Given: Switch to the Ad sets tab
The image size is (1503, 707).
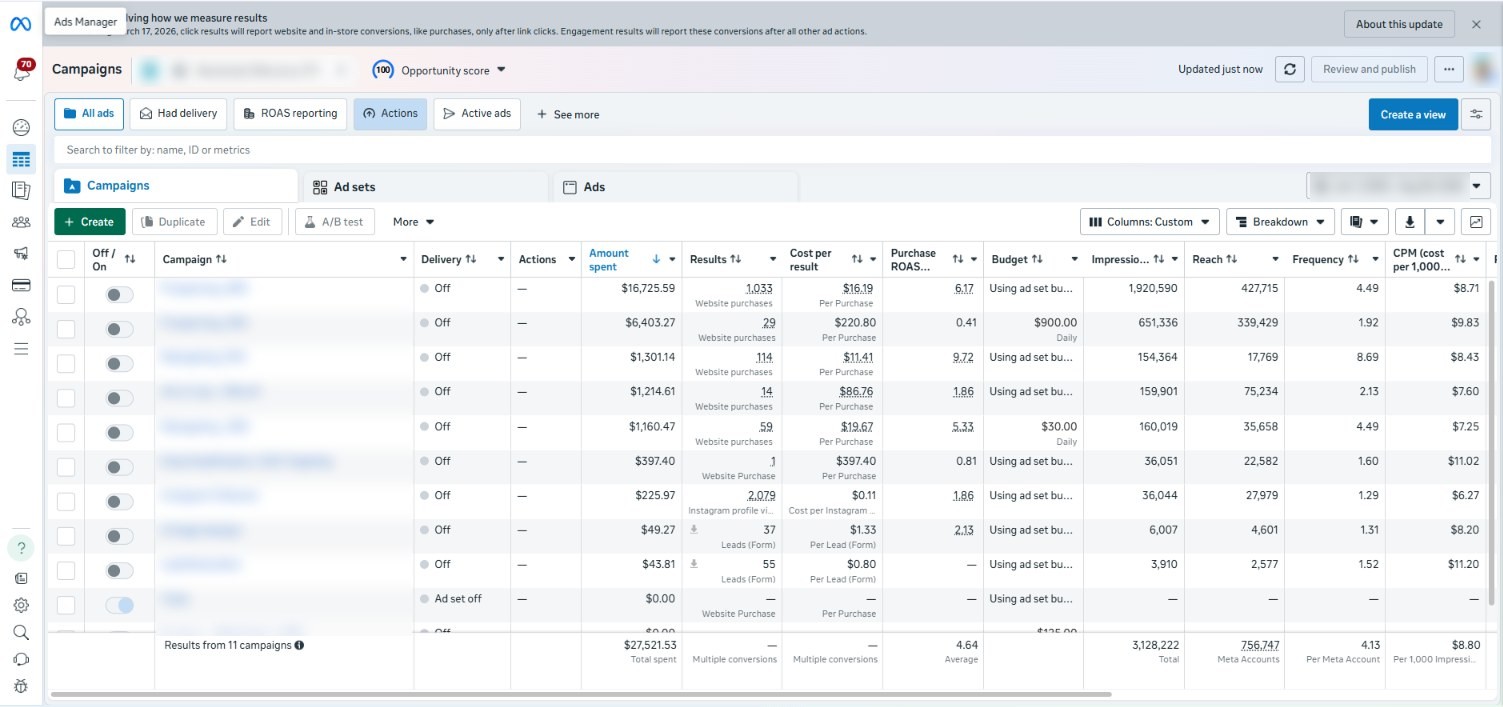Looking at the screenshot, I should click(x=427, y=187).
